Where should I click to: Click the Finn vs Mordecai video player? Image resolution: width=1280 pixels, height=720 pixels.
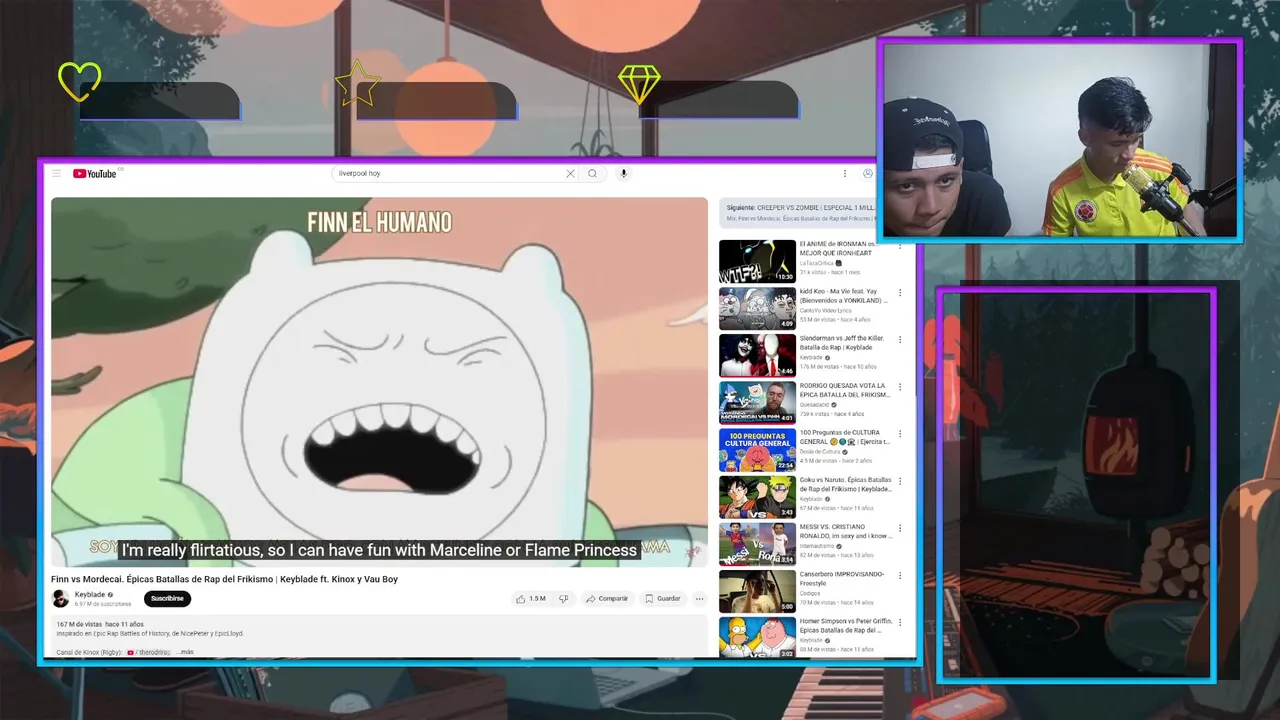[x=379, y=382]
